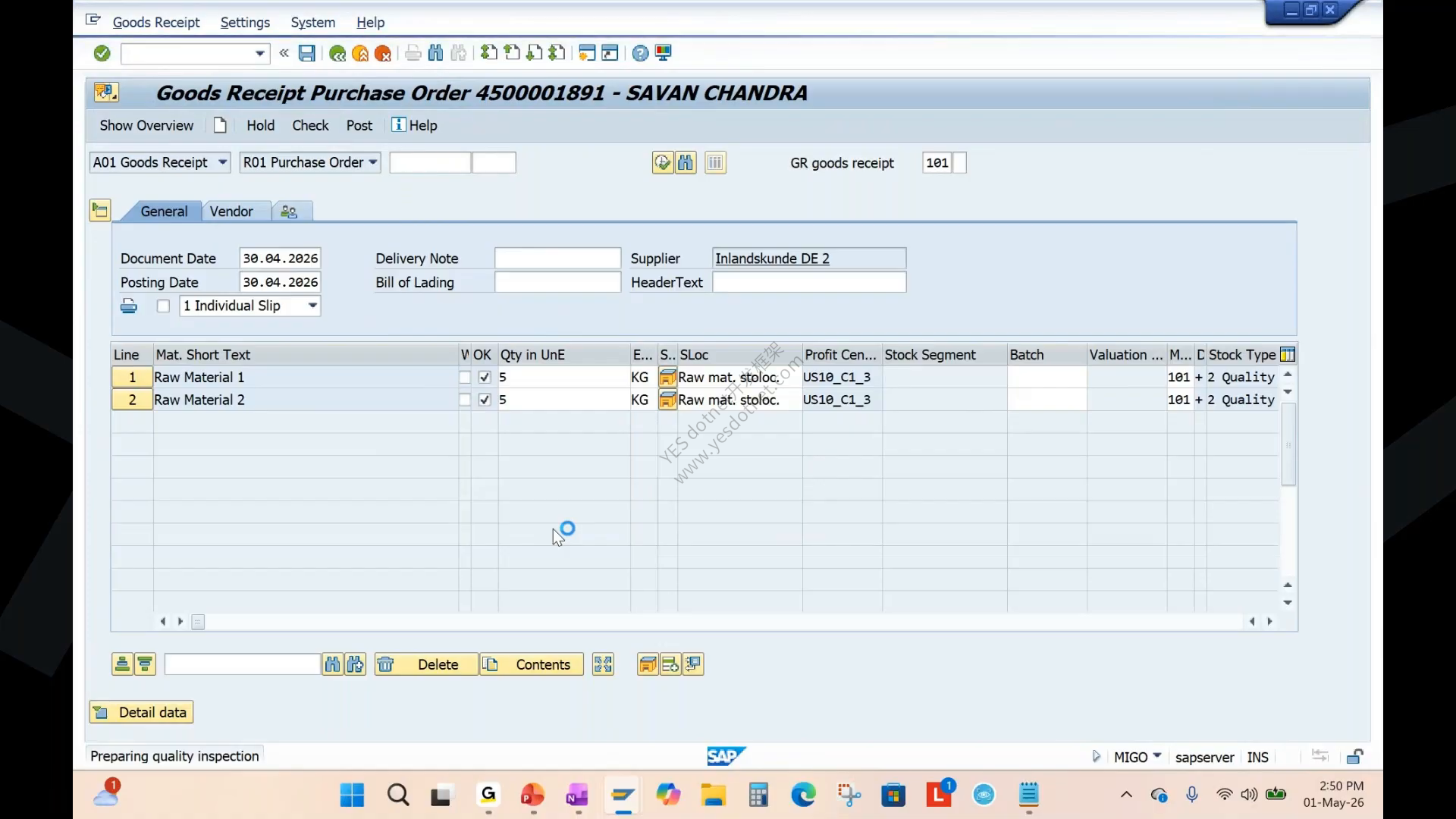Open the Settings menu
Viewport: 1456px width, 819px height.
(x=245, y=23)
